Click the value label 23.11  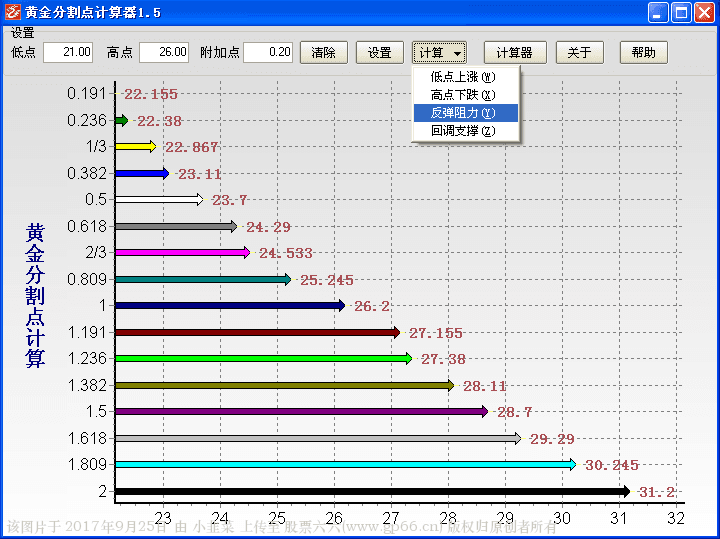[x=199, y=174]
